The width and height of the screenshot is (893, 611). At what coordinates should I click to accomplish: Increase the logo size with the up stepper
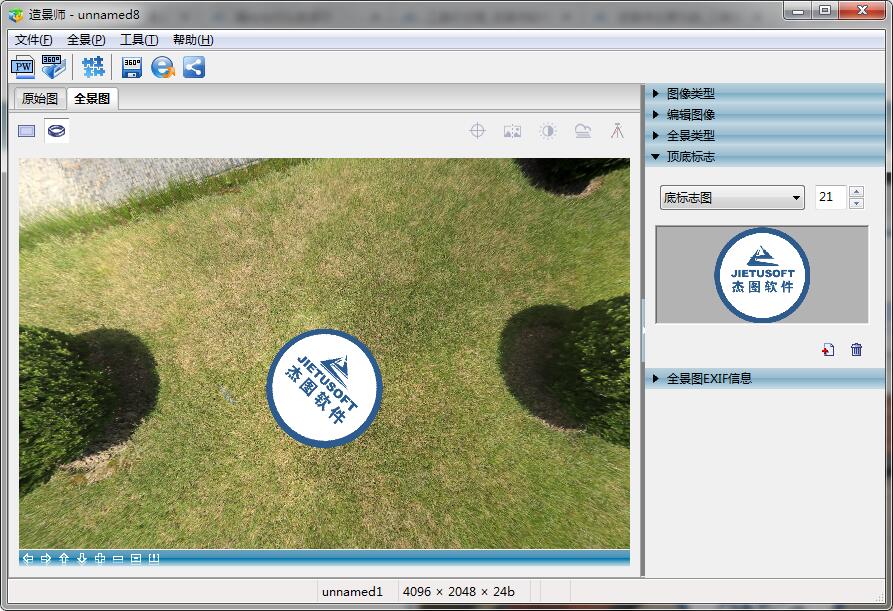[856, 191]
